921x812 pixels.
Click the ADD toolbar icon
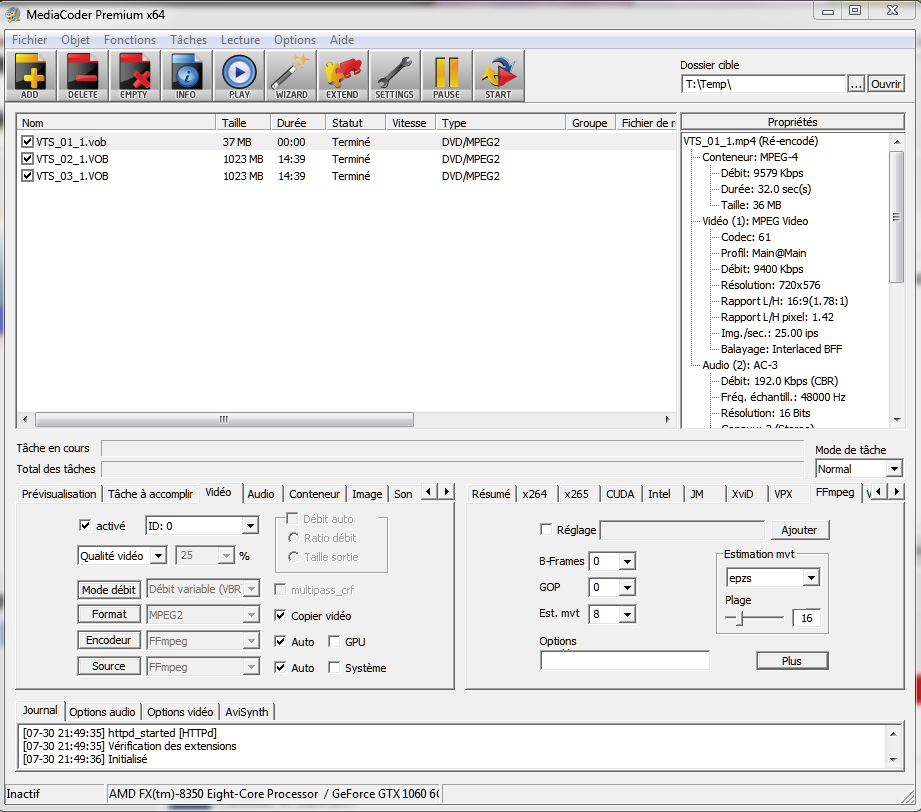(31, 76)
